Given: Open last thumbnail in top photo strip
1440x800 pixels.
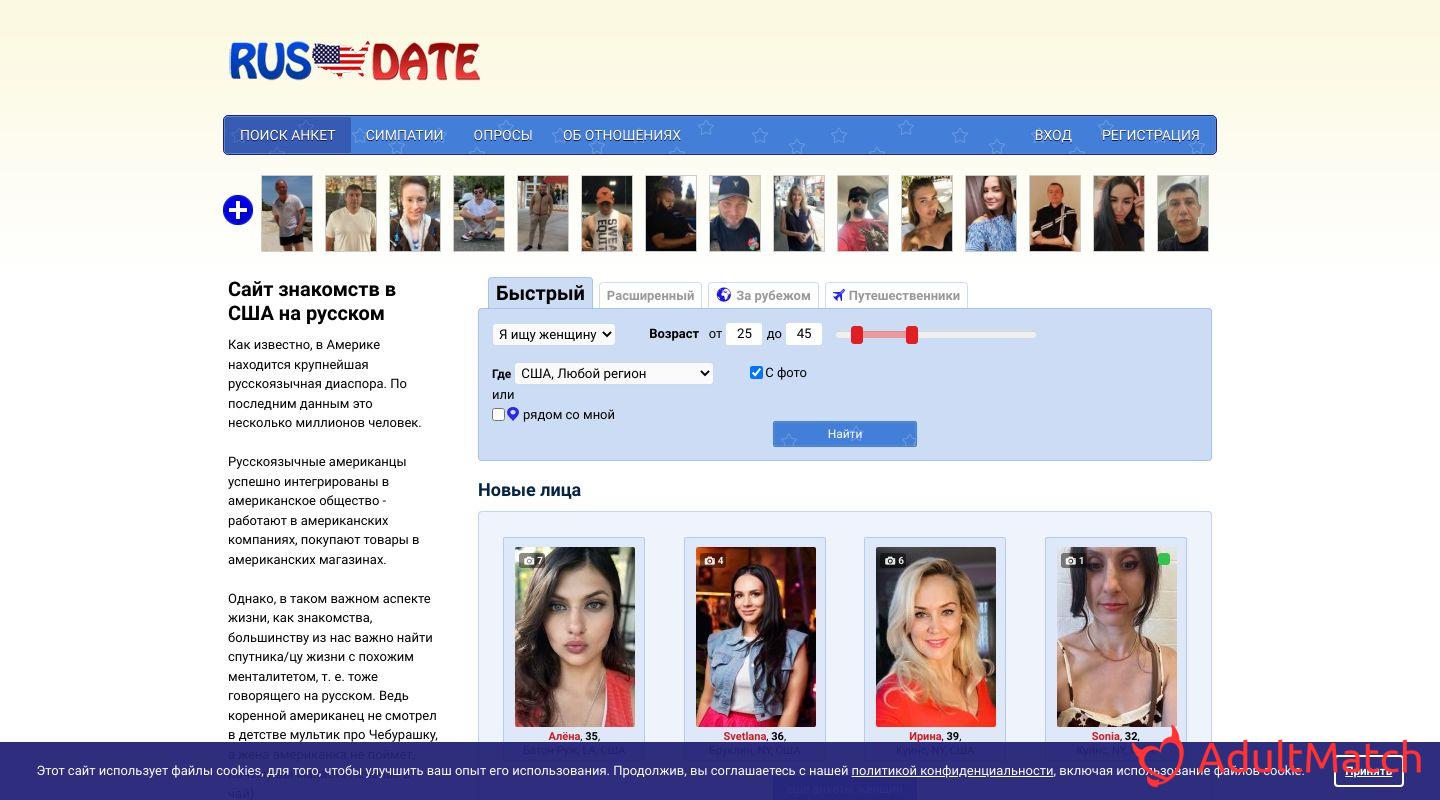Looking at the screenshot, I should click(1183, 214).
